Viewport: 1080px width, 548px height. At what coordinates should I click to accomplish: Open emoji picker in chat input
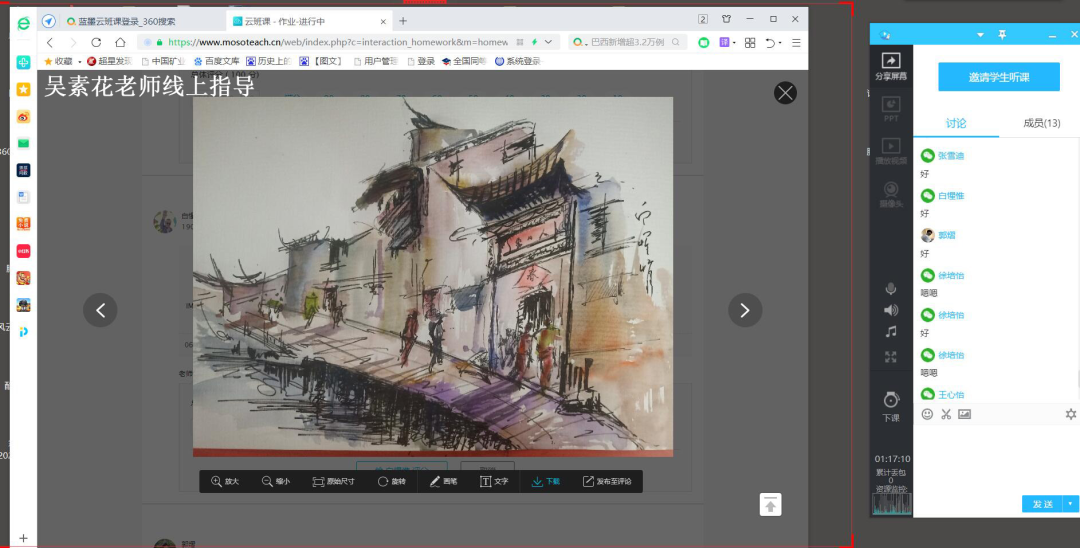(x=927, y=414)
